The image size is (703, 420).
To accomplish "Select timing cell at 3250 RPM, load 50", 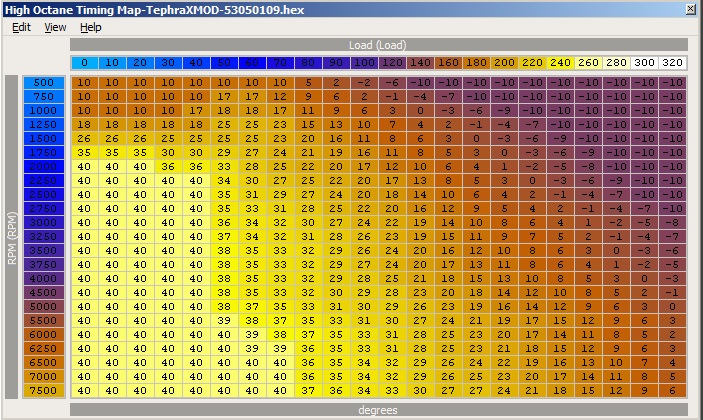I will point(224,236).
